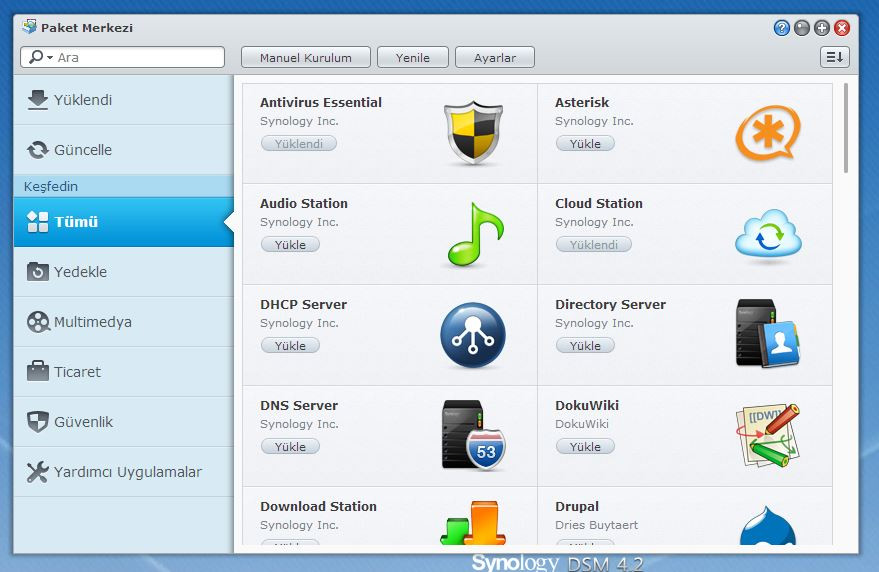Click the Manuel Kurulum button
Viewport: 879px width, 572px height.
[306, 58]
